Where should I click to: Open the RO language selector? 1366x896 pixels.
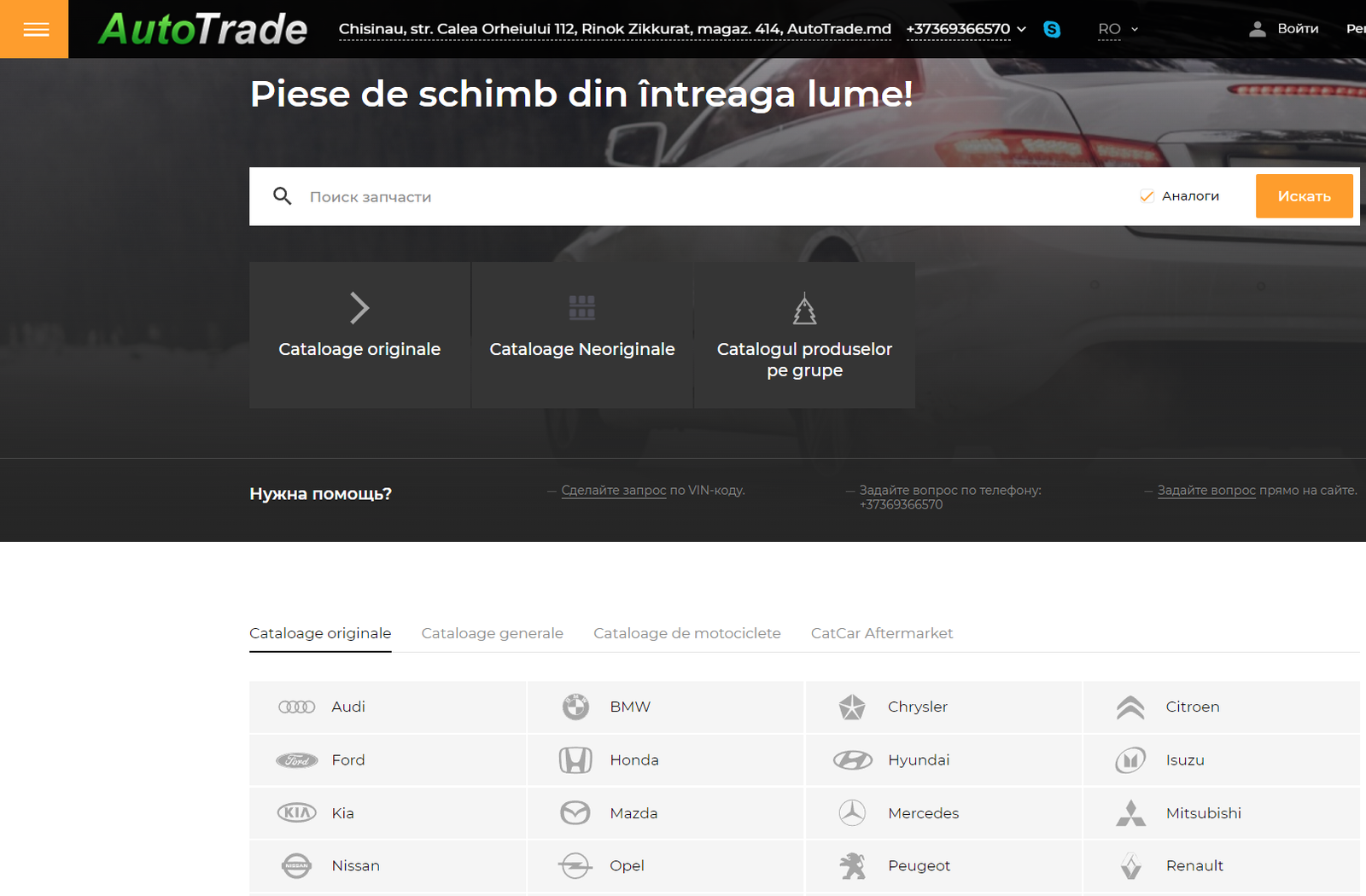point(1117,28)
